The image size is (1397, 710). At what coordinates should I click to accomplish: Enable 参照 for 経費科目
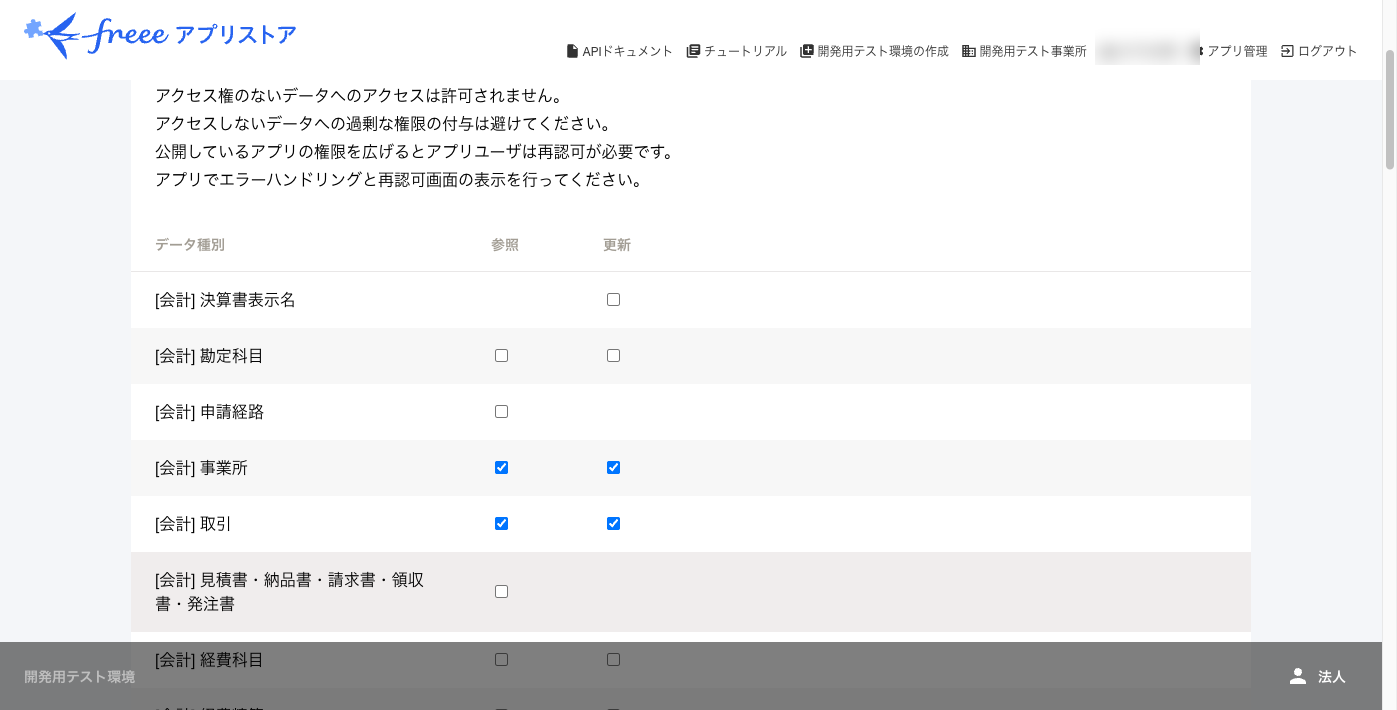coord(501,660)
